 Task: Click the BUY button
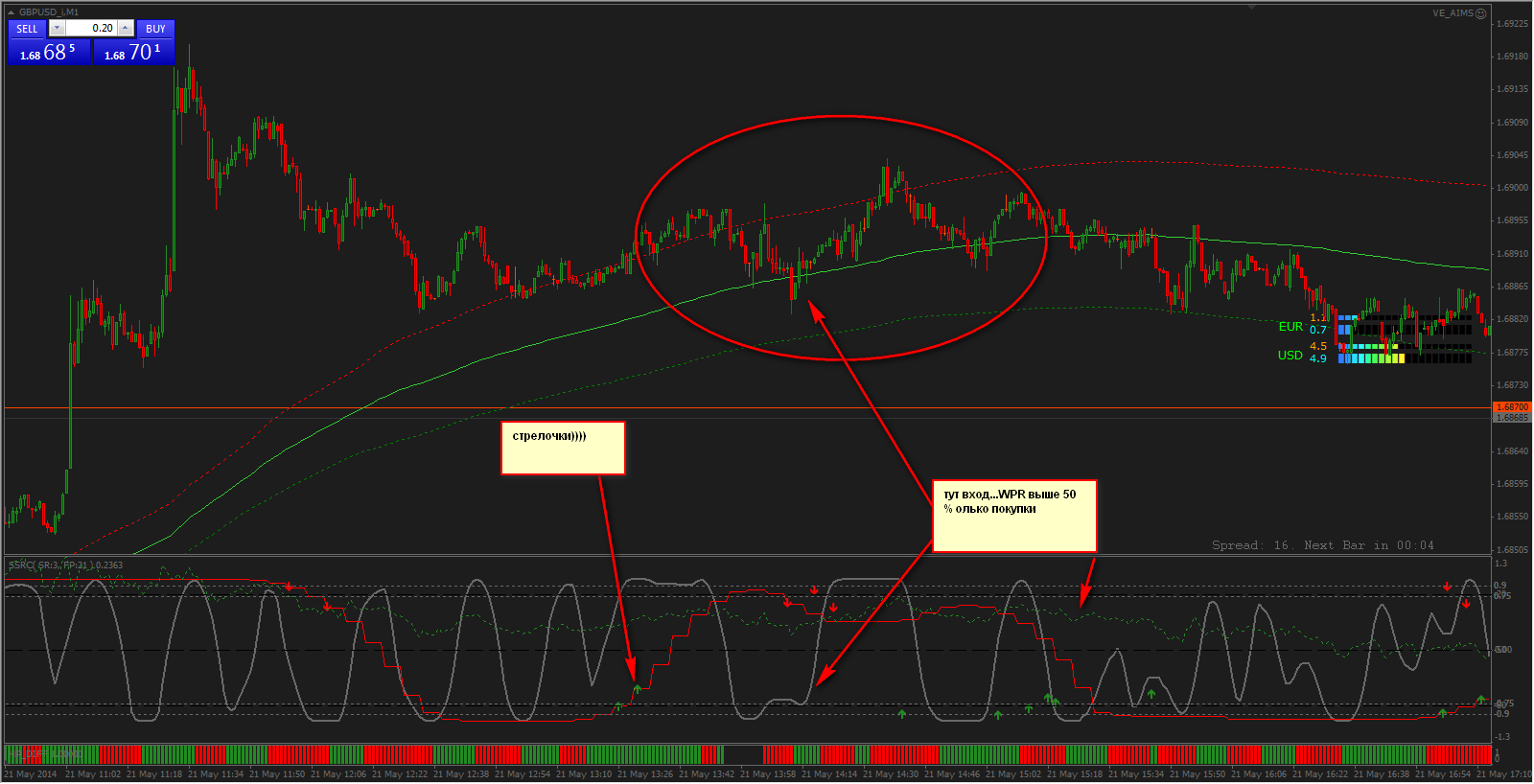point(155,29)
